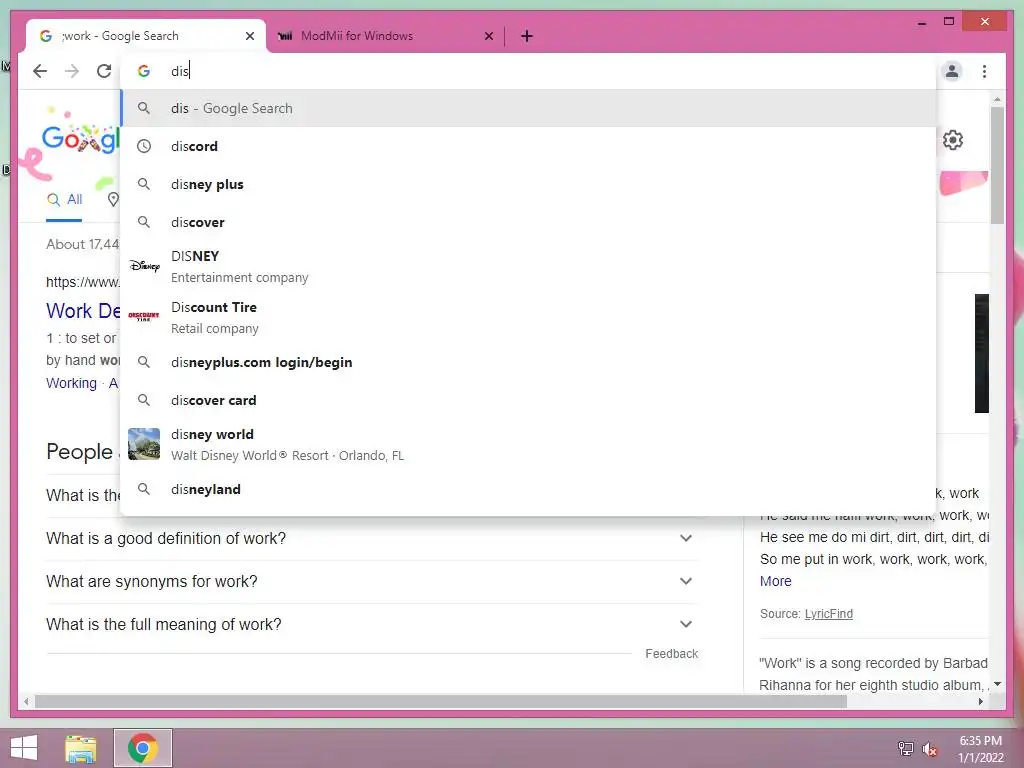Viewport: 1024px width, 768px height.
Task: Click the clock history icon beside discord
Action: pos(144,146)
